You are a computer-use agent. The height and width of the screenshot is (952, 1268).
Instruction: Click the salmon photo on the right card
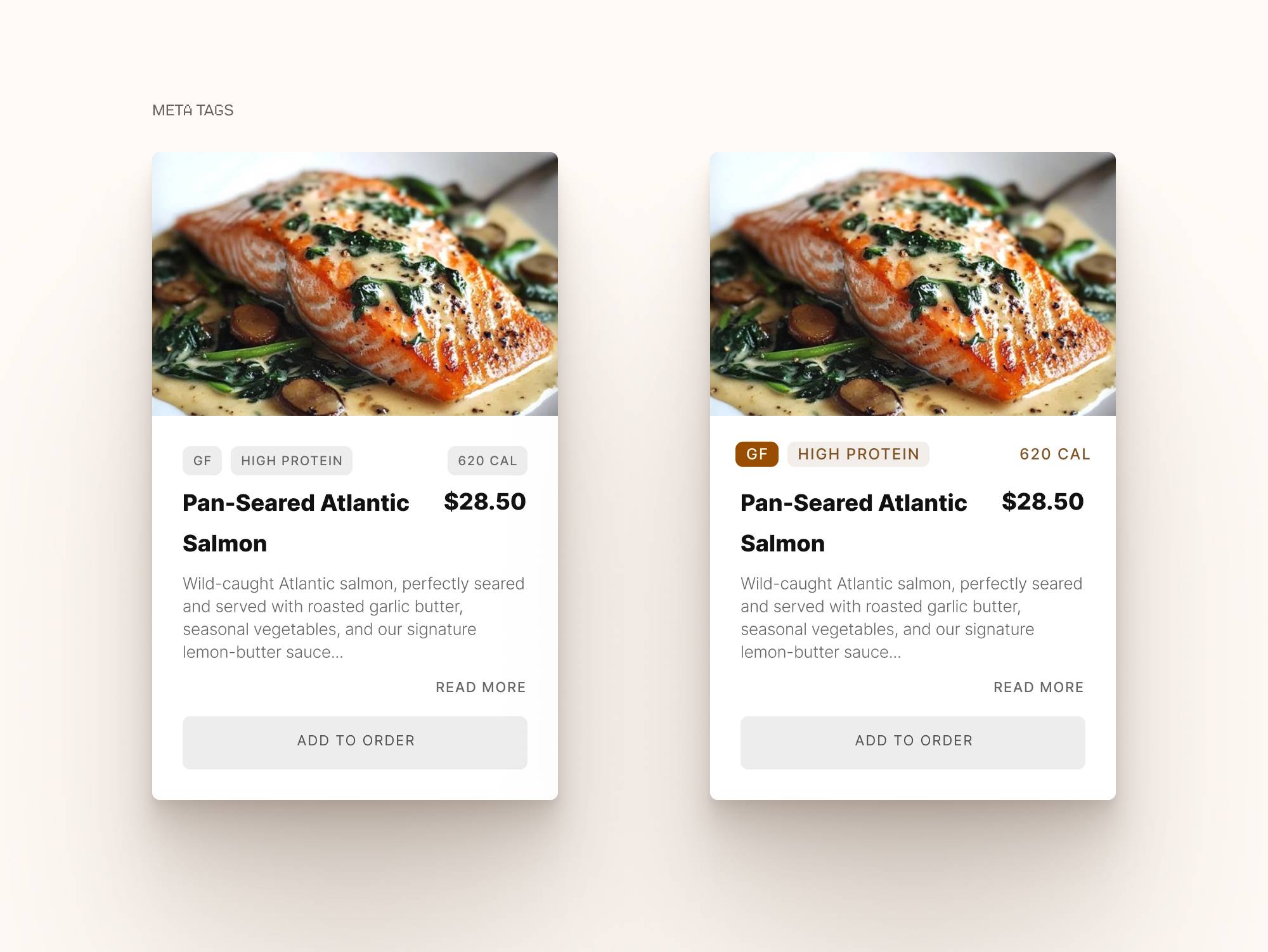(x=913, y=284)
